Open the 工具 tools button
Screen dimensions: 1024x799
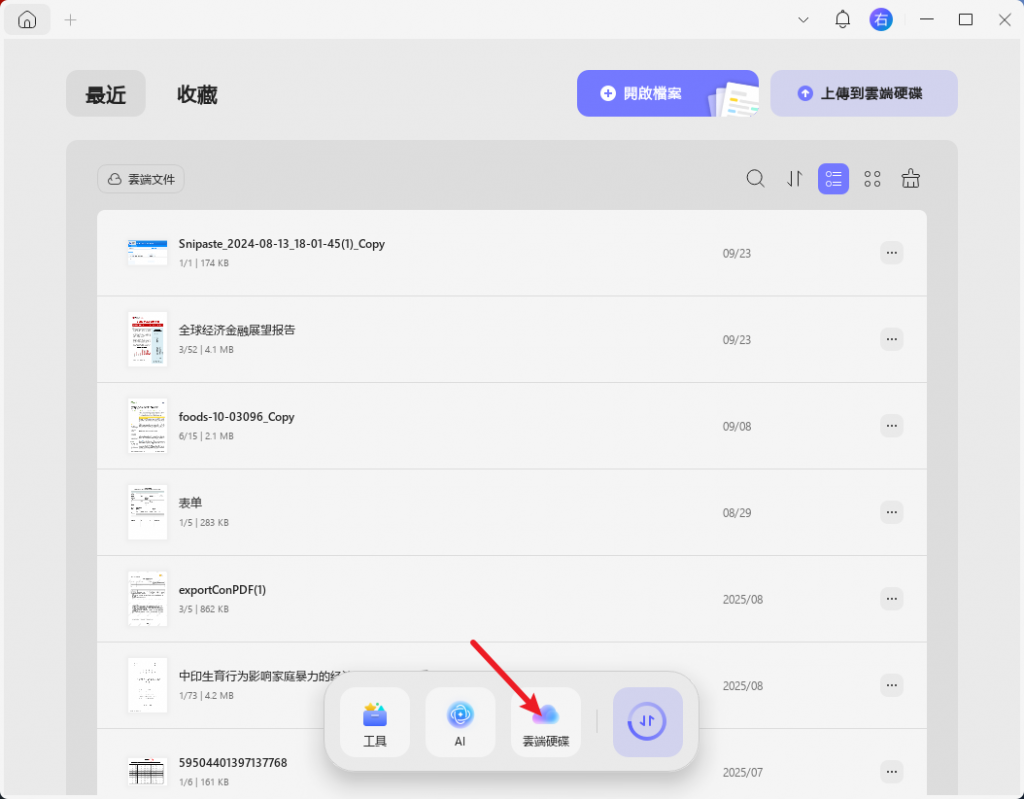click(375, 723)
